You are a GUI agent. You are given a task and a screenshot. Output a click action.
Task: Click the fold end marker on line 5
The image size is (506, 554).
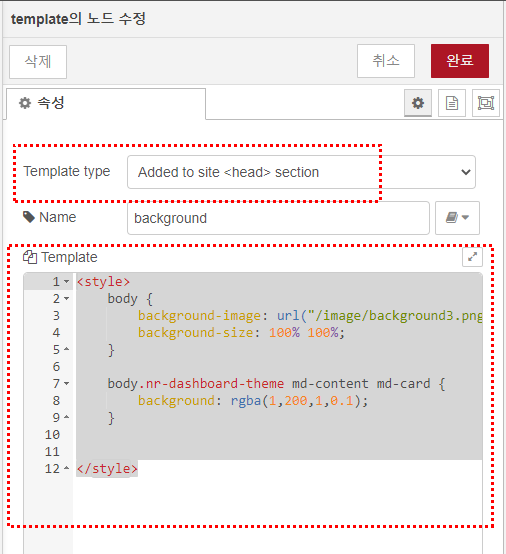(66, 349)
